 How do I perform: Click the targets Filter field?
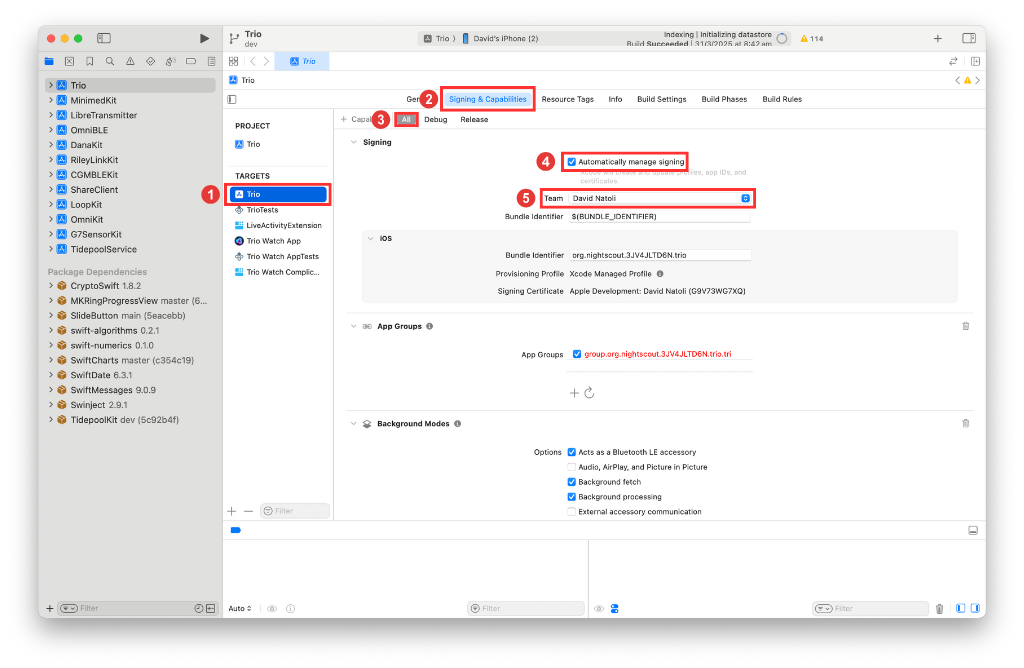(x=295, y=511)
